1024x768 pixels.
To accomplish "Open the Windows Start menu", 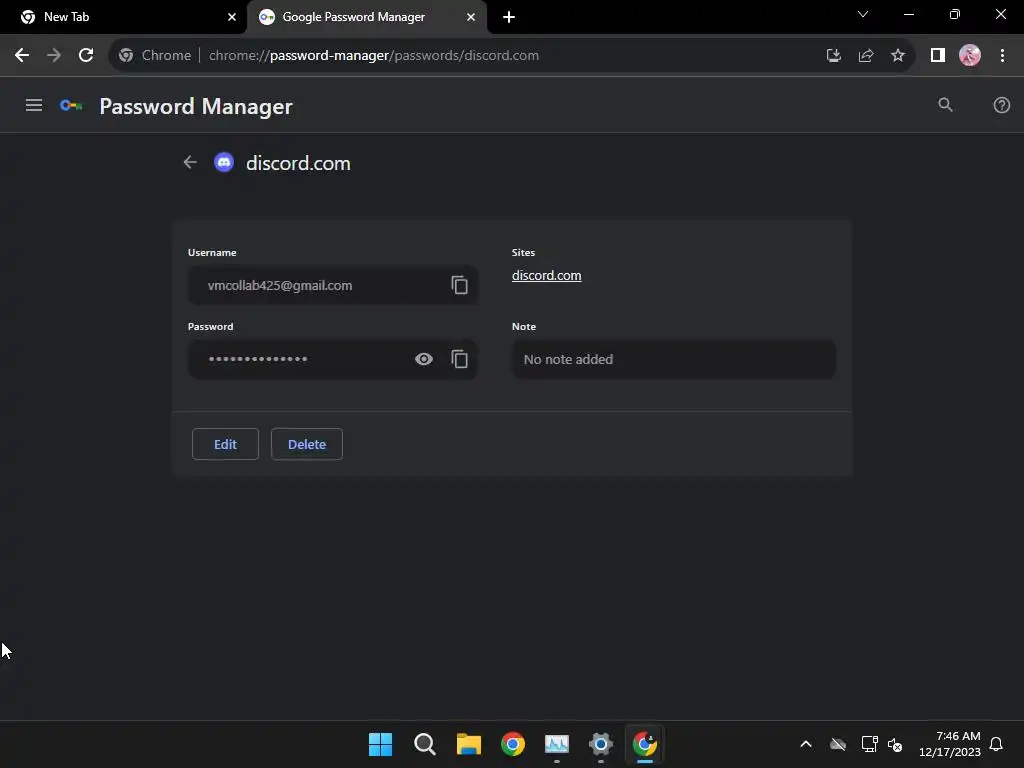I will point(380,744).
